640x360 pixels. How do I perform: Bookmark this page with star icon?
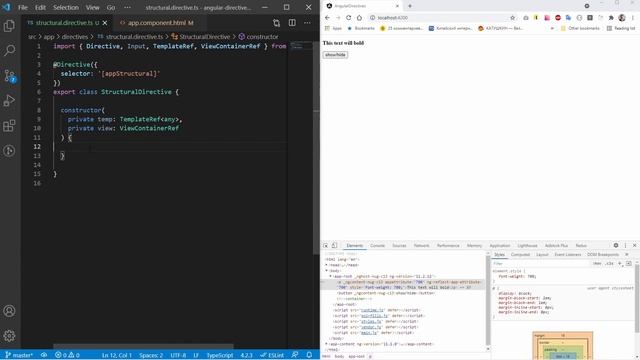(513, 18)
